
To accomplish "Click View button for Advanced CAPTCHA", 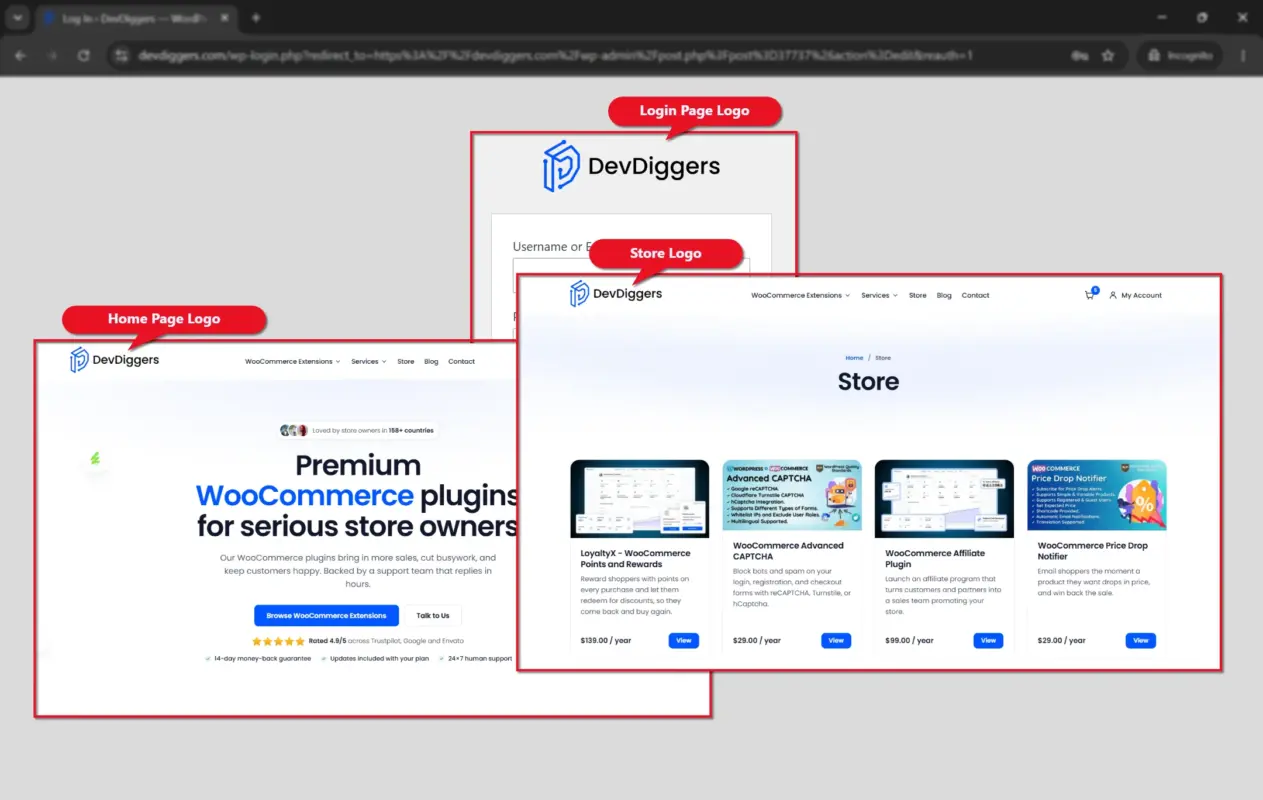I will coord(836,640).
